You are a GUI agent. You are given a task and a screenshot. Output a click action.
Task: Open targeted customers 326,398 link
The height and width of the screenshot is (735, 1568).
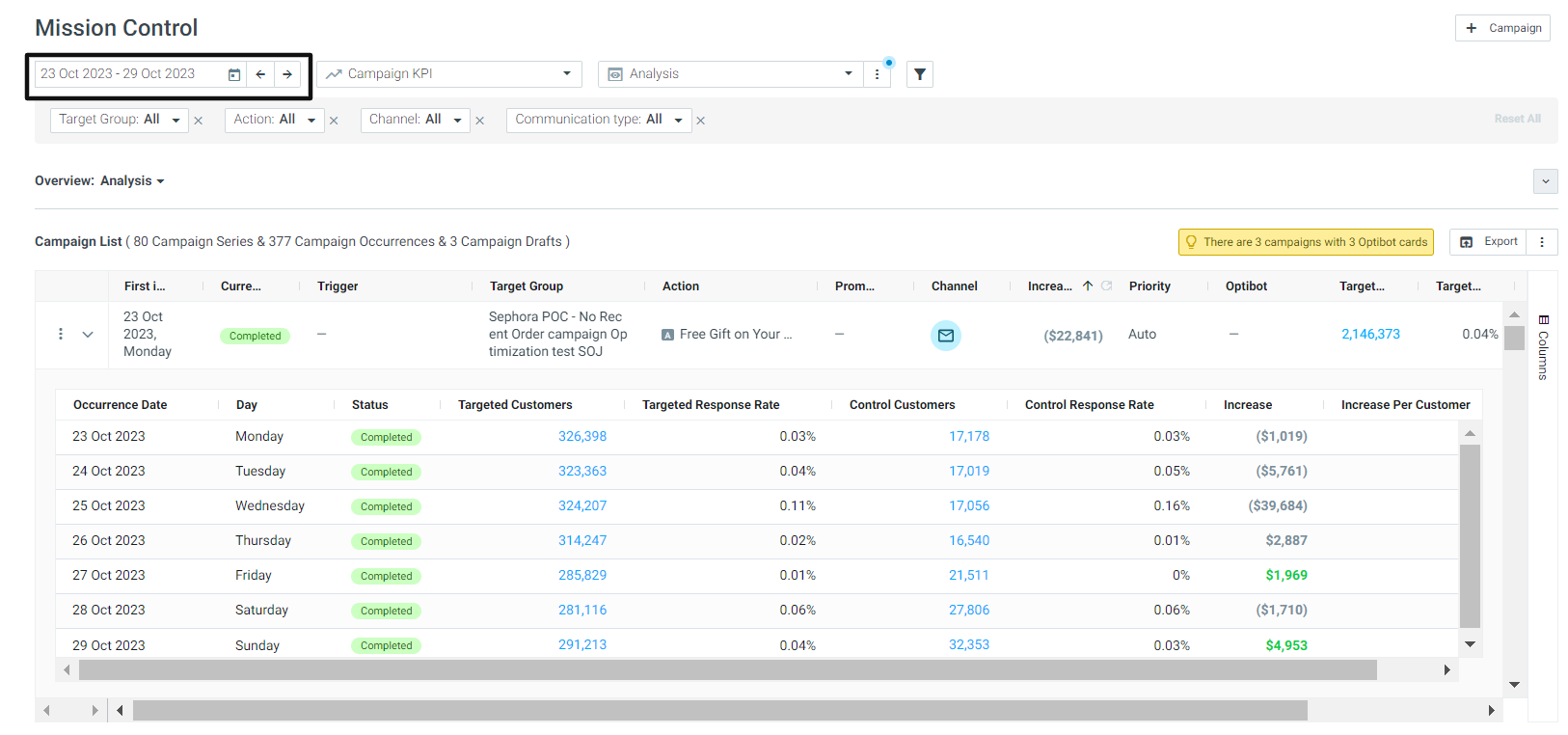click(582, 436)
